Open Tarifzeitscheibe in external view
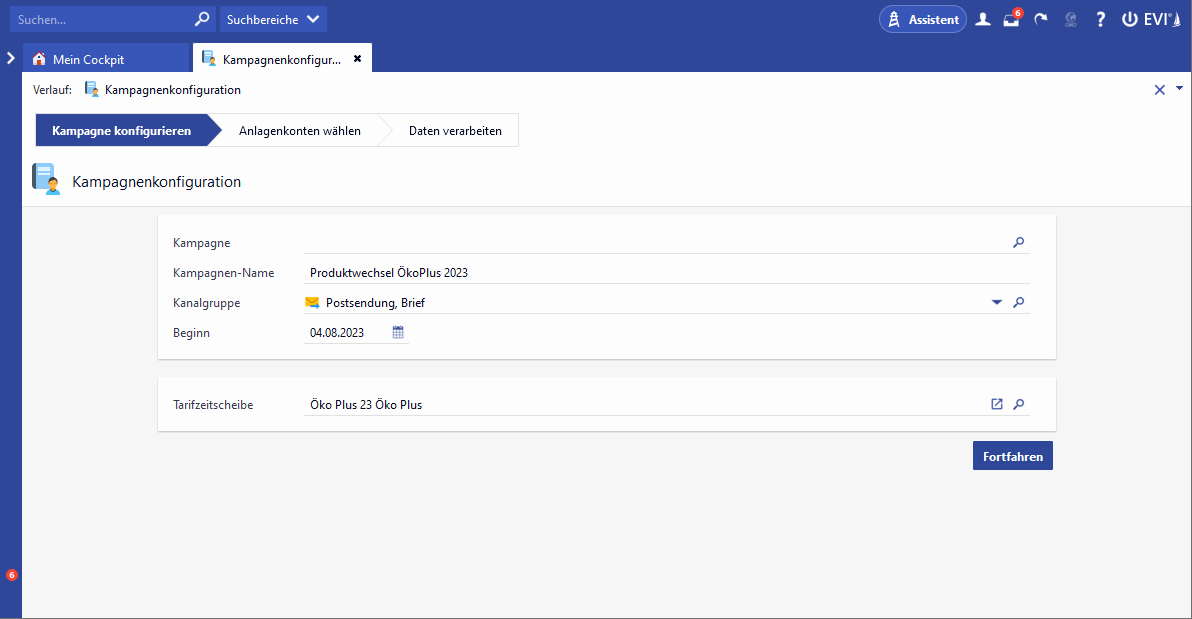This screenshot has width=1192, height=619. (x=997, y=404)
